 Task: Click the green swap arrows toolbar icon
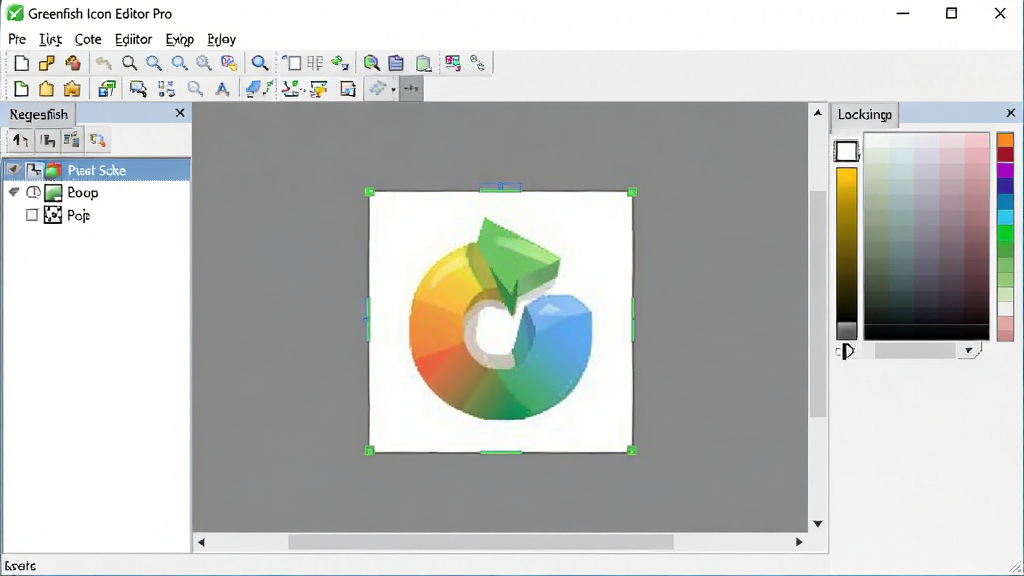[340, 63]
